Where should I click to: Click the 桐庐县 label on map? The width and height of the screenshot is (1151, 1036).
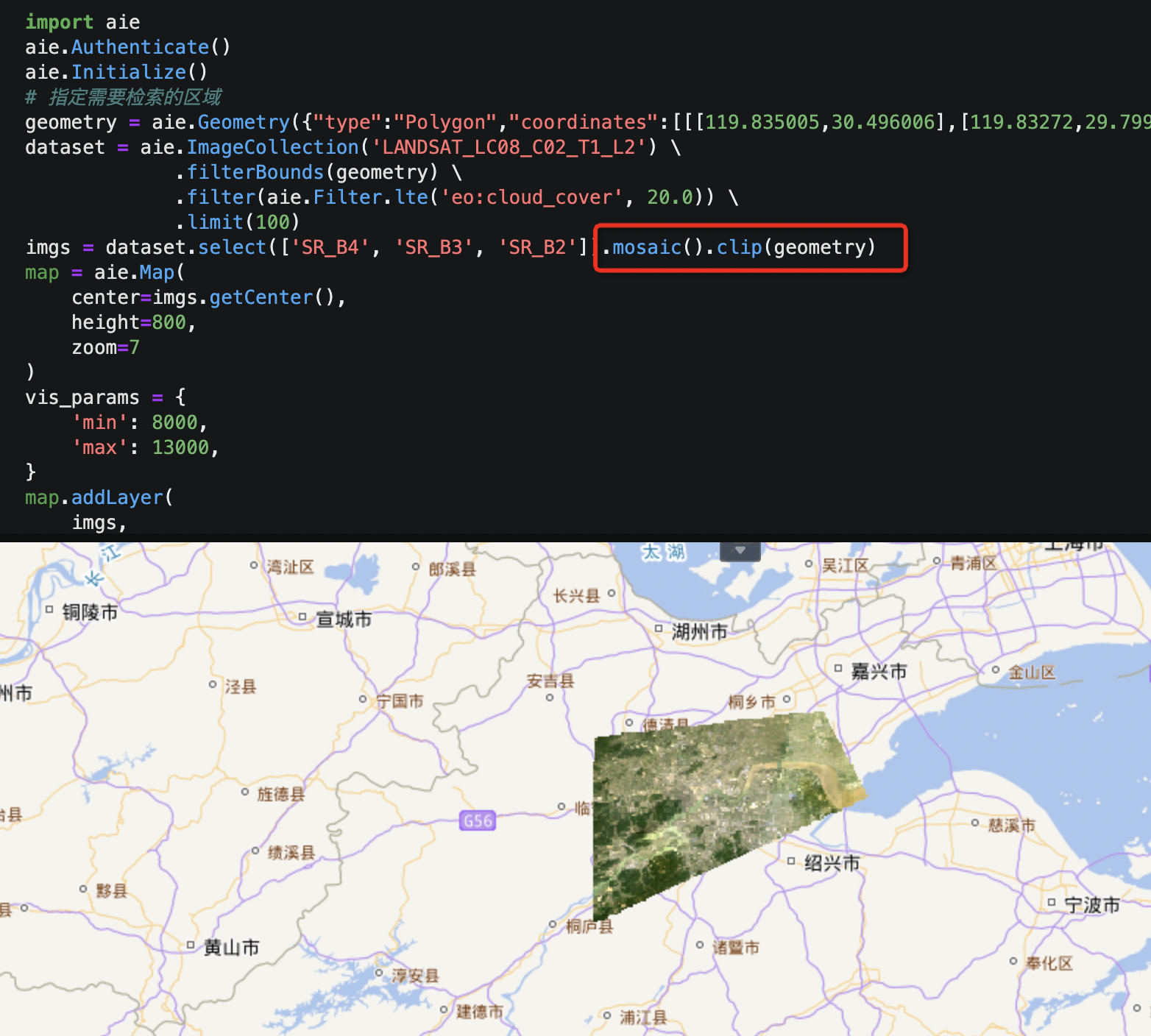pyautogui.click(x=589, y=926)
